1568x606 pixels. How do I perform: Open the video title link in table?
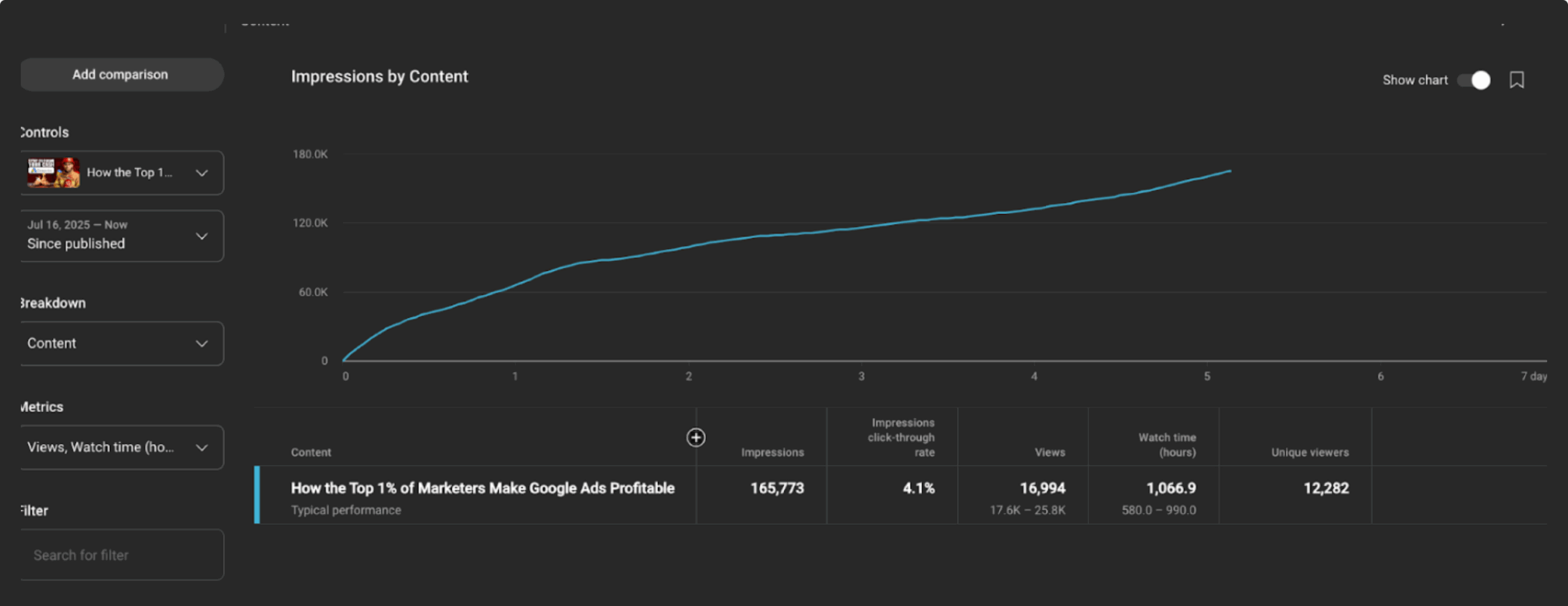point(483,488)
